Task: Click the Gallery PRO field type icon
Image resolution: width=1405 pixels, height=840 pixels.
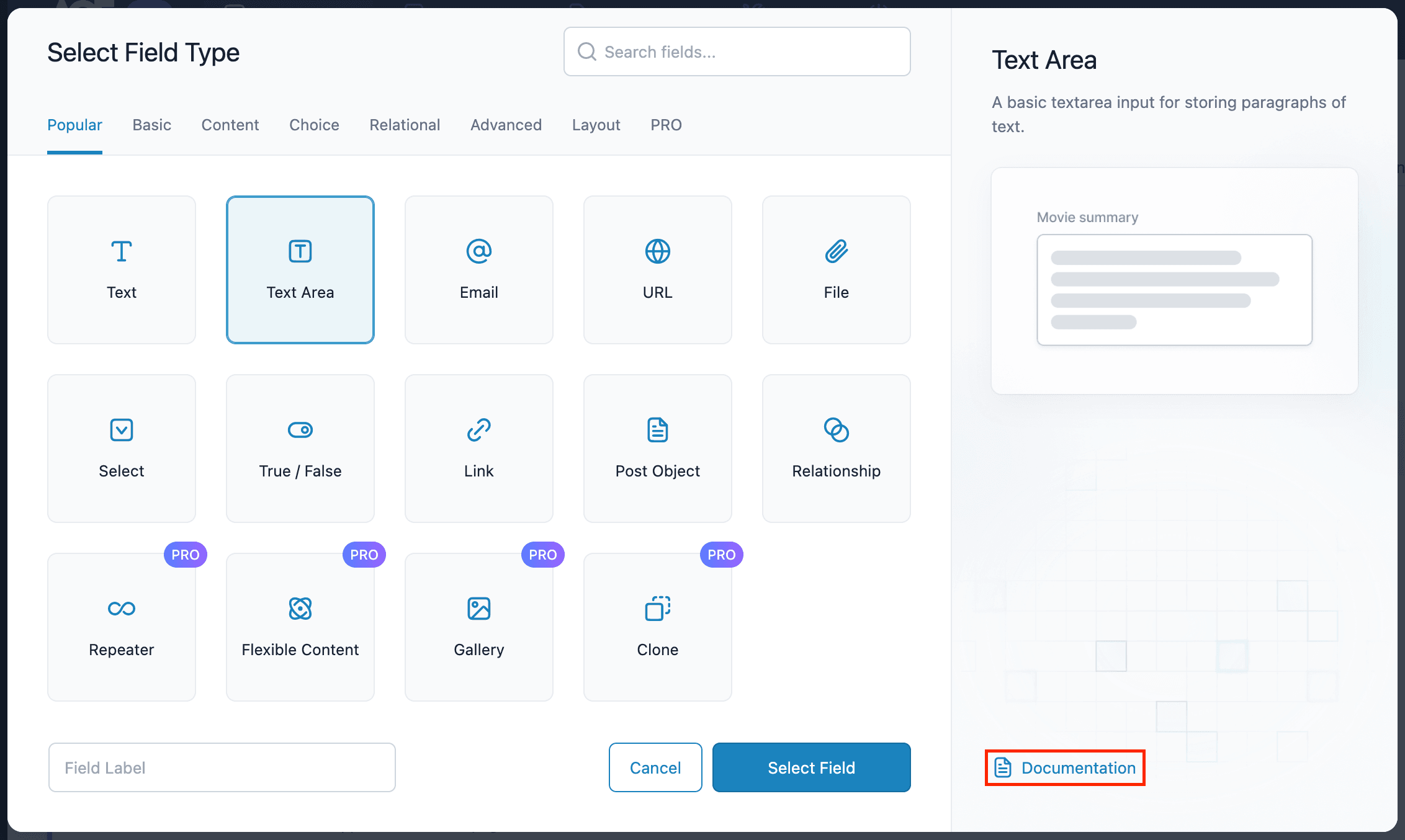Action: [x=478, y=608]
